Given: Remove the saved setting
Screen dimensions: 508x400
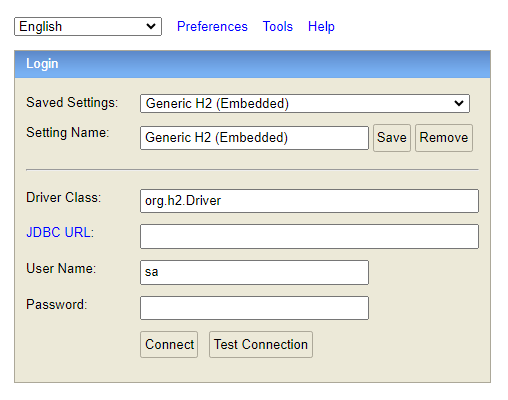Looking at the screenshot, I should coord(444,138).
